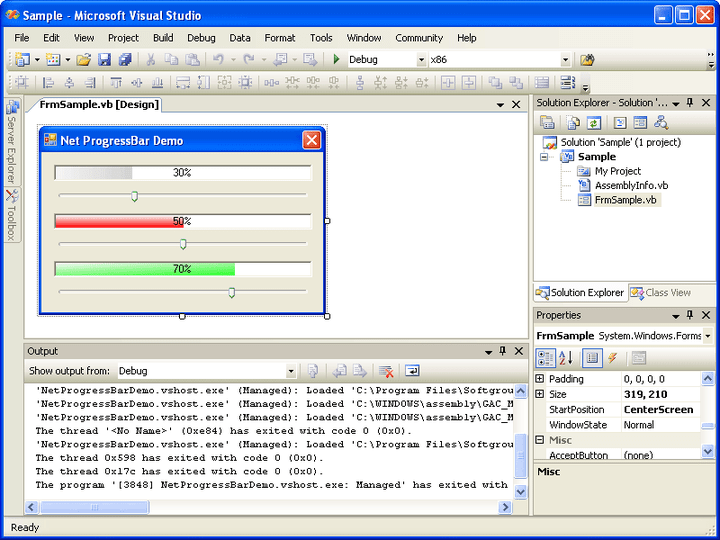Switch to the Class View tab

(661, 293)
